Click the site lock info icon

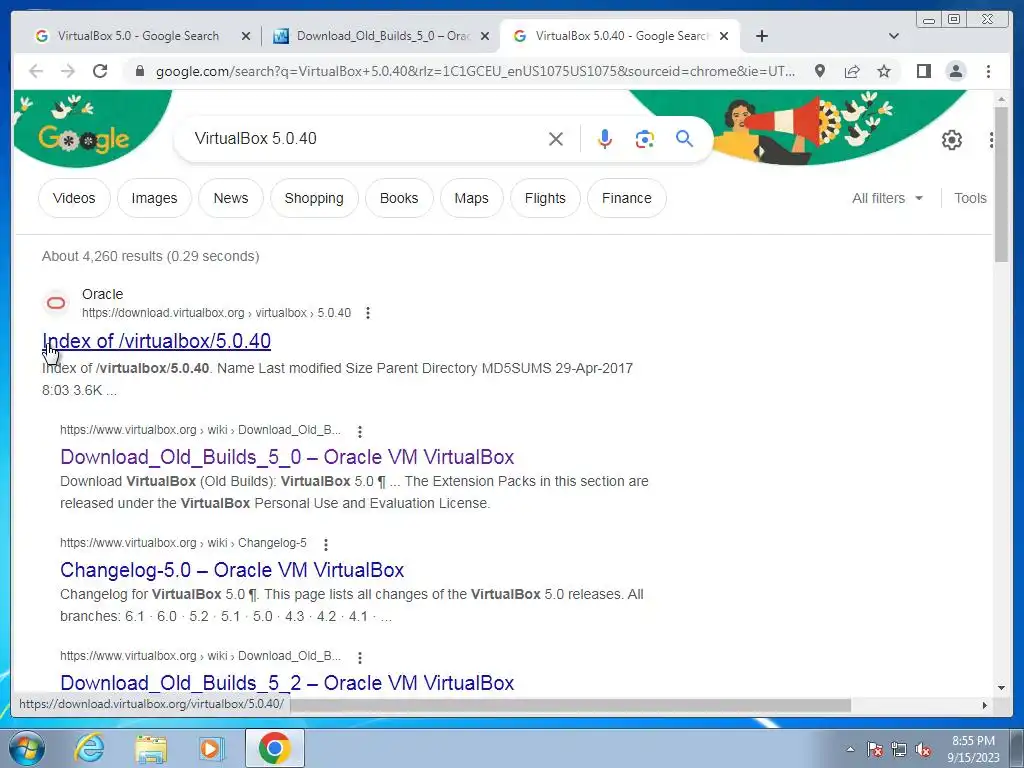coord(139,71)
